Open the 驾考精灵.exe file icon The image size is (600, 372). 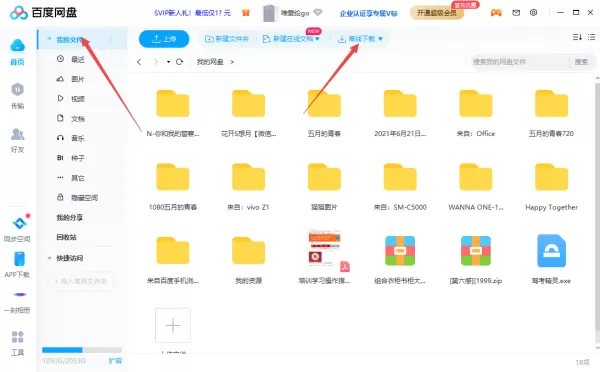tap(551, 251)
